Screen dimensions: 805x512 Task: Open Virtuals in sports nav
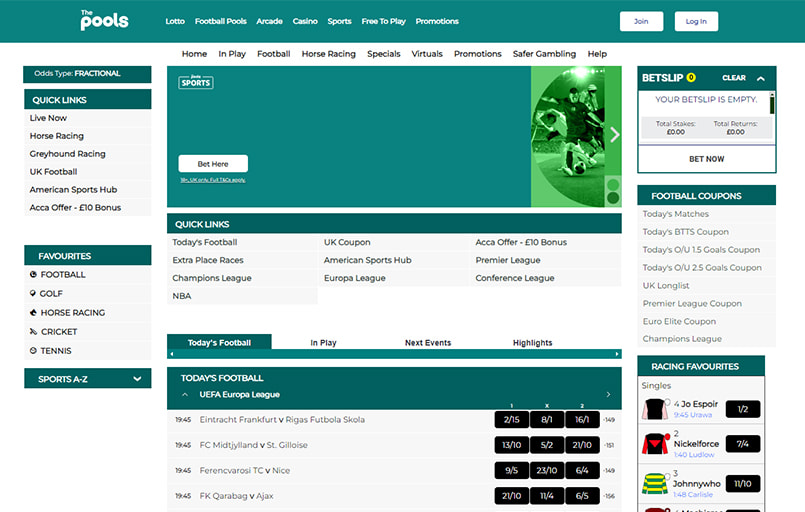(427, 53)
